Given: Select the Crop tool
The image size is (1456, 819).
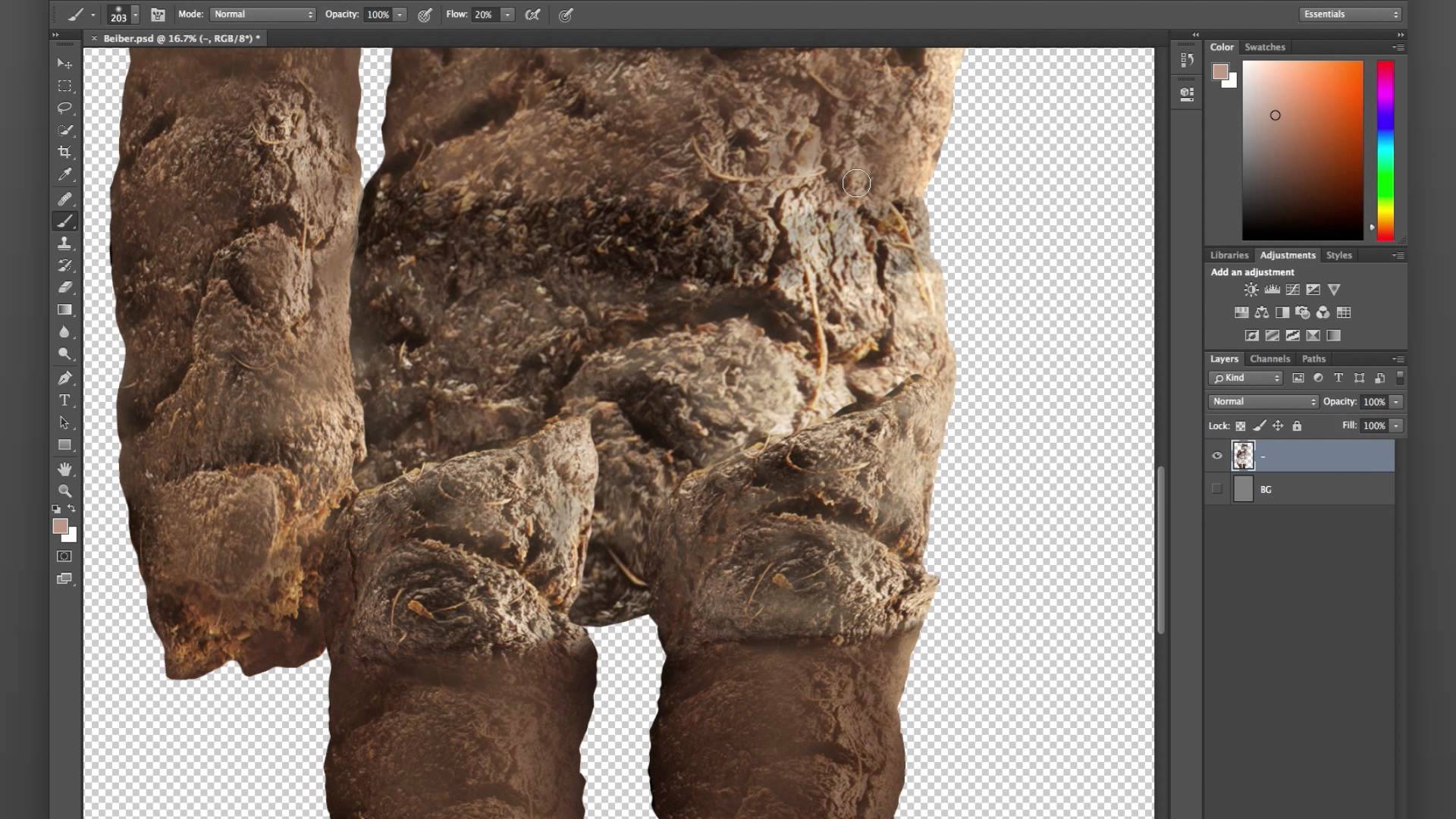Looking at the screenshot, I should tap(64, 152).
